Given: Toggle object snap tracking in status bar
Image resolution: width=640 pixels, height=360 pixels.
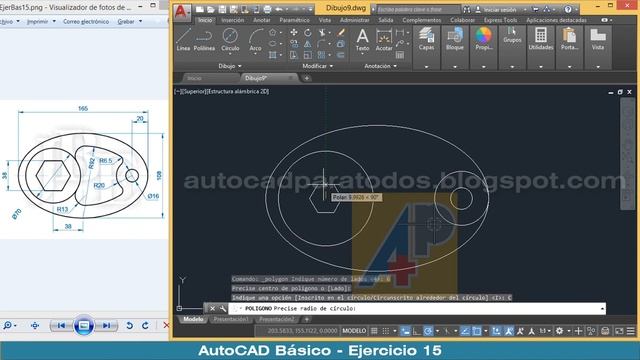Looking at the screenshot, I should 465,331.
